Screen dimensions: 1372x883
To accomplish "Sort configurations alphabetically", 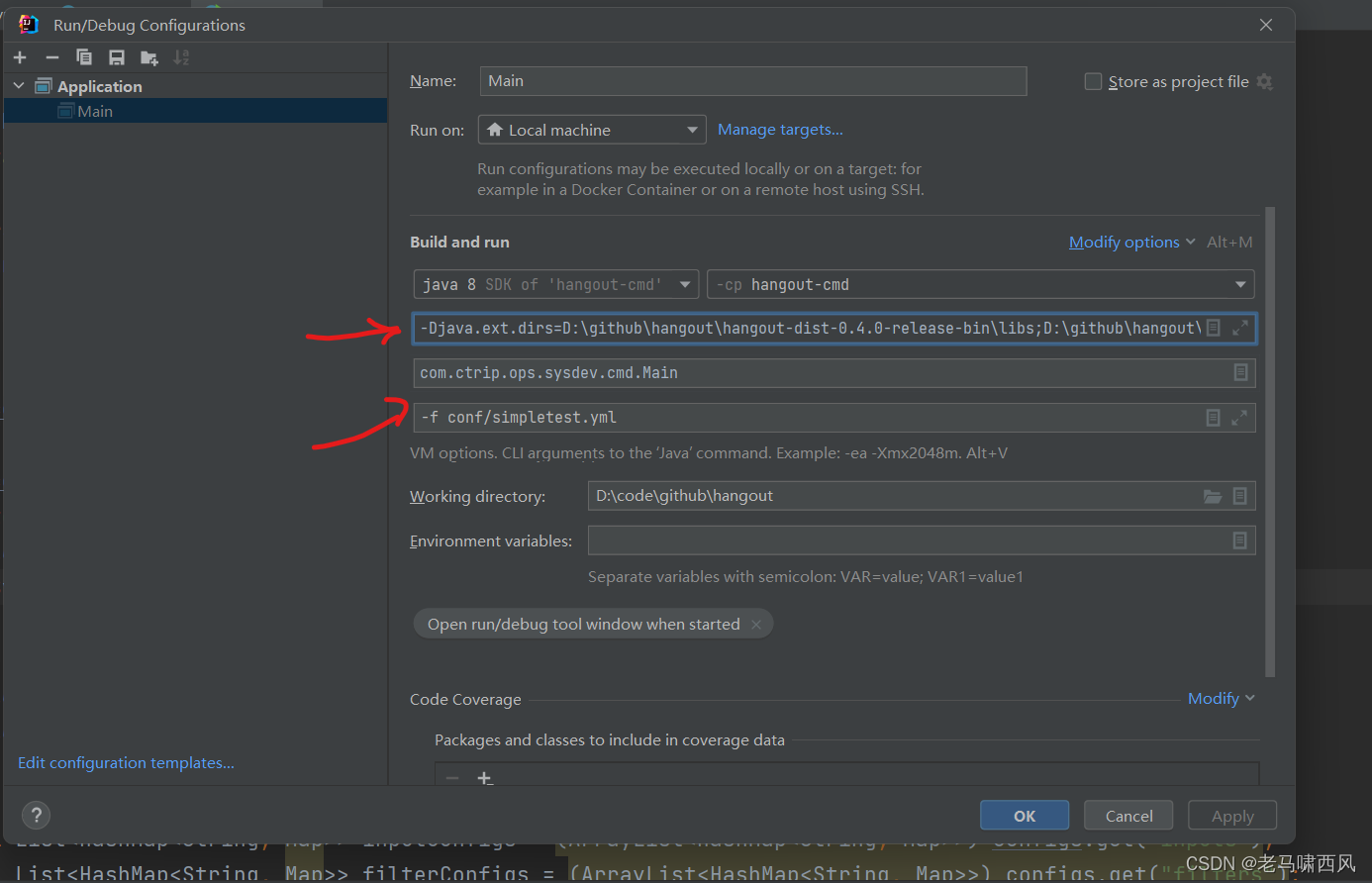I will pos(181,57).
